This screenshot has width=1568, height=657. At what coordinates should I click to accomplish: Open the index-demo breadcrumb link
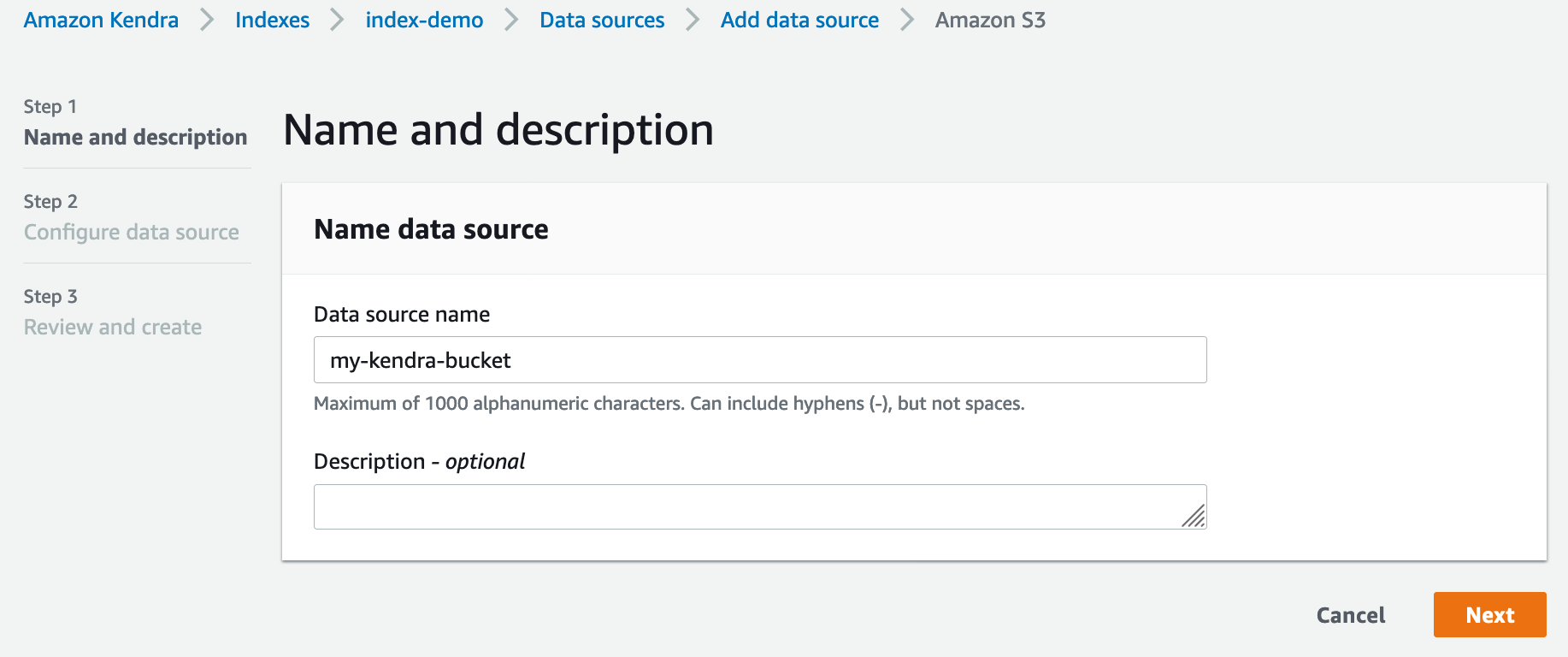pyautogui.click(x=424, y=20)
